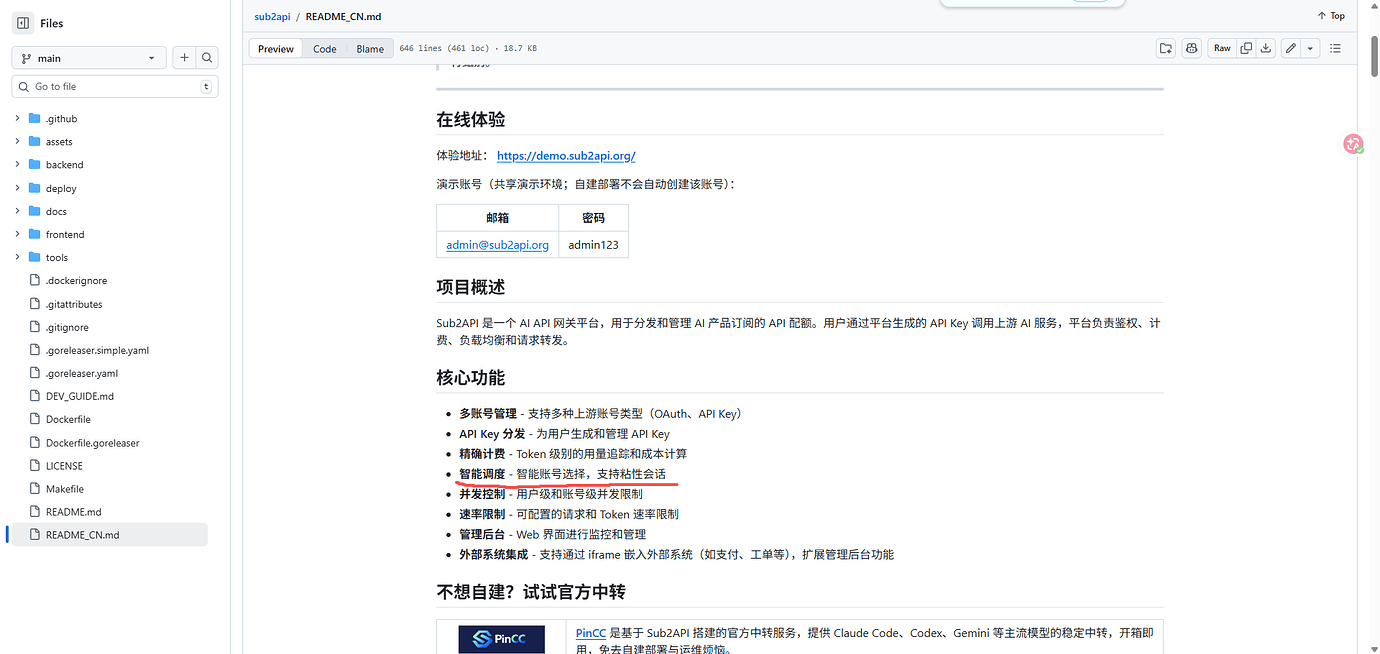Click the pink extension icon at the right edge
This screenshot has width=1380, height=654.
pyautogui.click(x=1353, y=145)
